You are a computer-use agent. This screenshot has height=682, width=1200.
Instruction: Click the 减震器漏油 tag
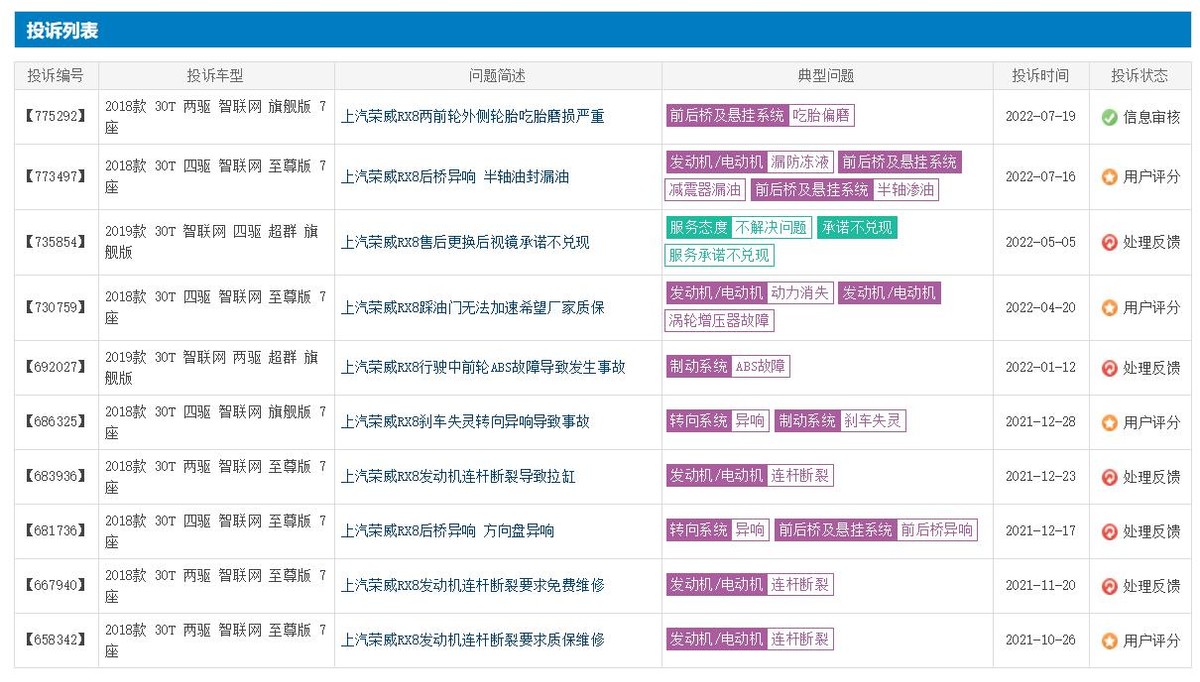pos(706,189)
